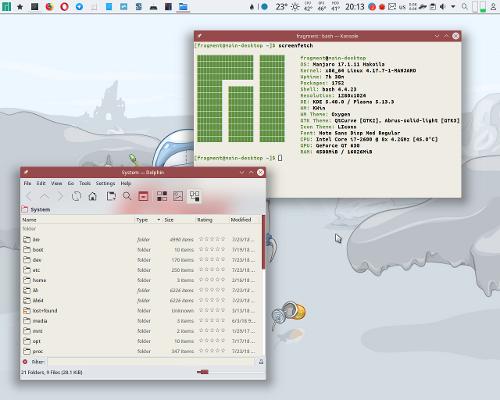Click the us keyboard layout indicator
Screen dimensions: 500x400
(x=402, y=7)
